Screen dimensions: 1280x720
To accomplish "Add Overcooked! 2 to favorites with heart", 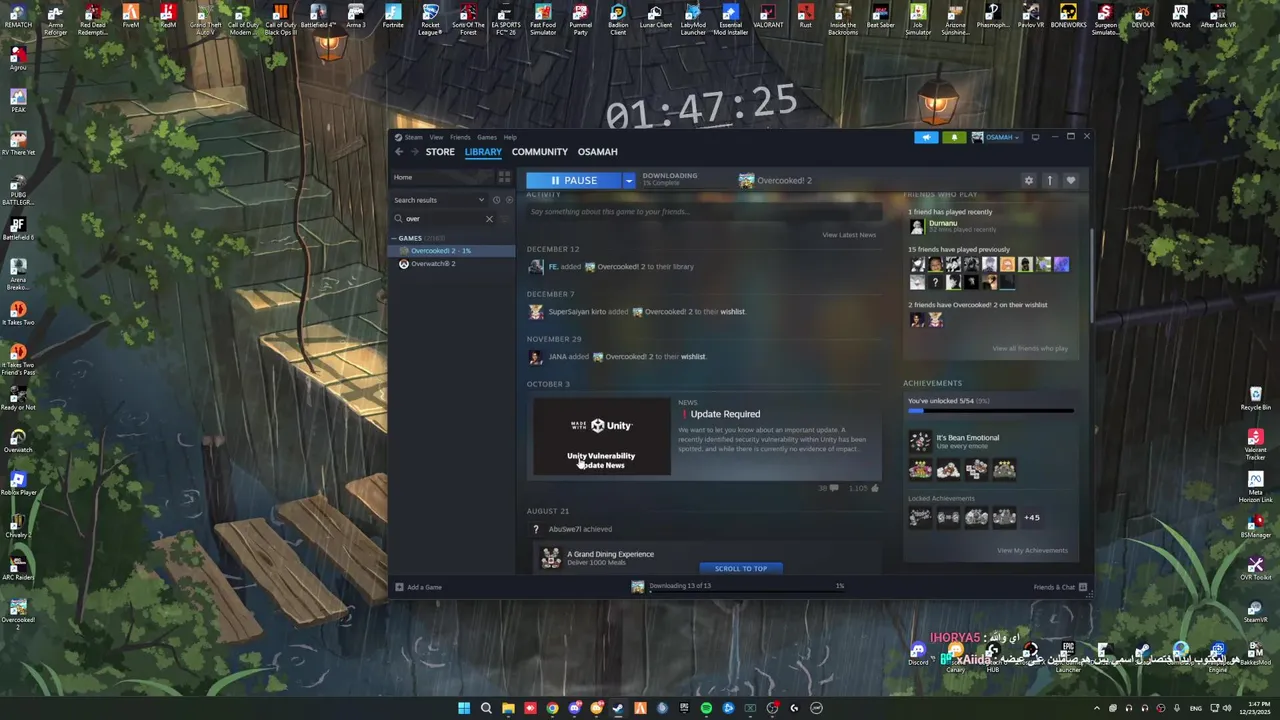I will tap(1070, 181).
